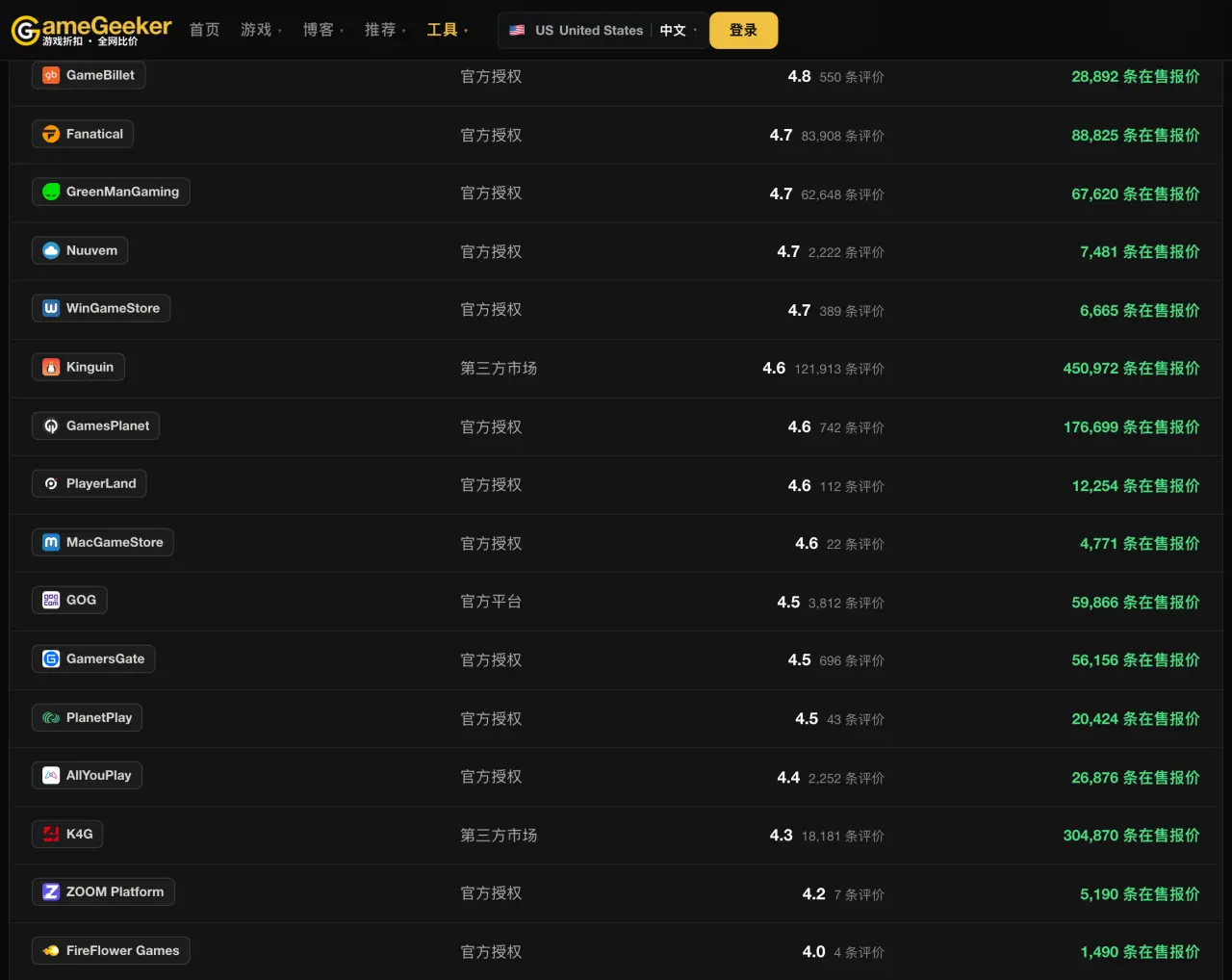Click the MacGameStore icon

(x=51, y=542)
